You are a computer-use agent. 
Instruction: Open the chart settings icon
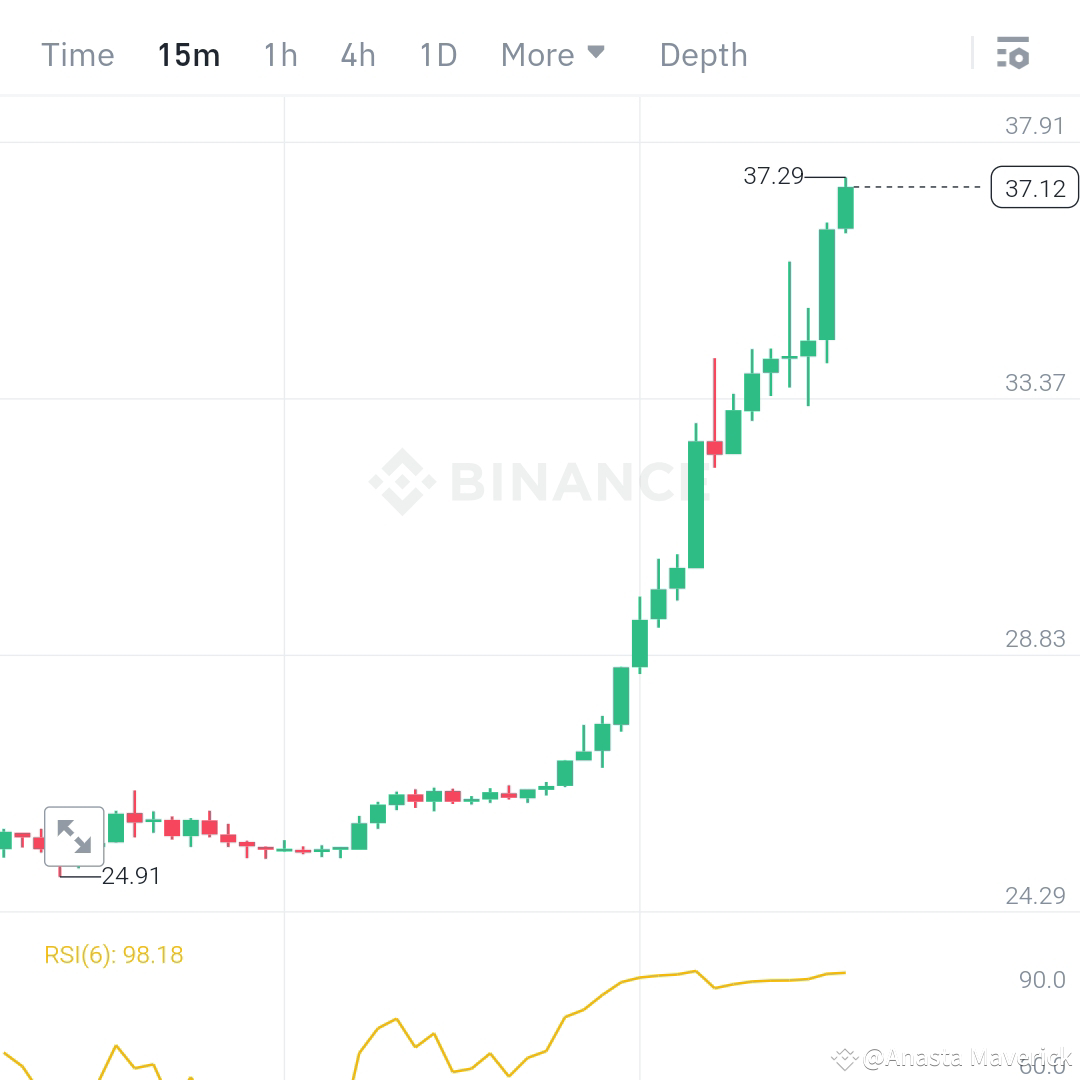point(1014,54)
